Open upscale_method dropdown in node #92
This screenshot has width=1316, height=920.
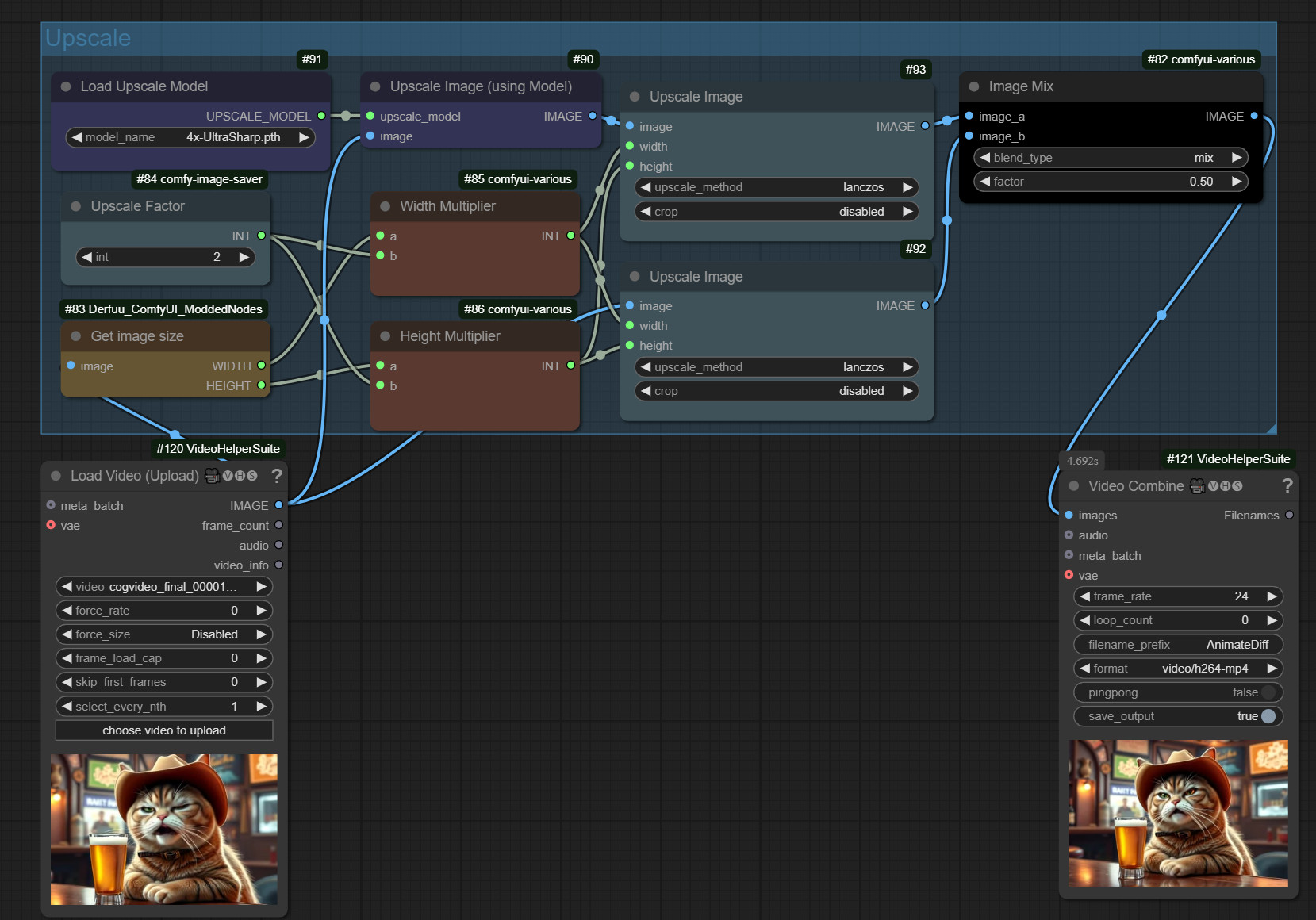[777, 367]
